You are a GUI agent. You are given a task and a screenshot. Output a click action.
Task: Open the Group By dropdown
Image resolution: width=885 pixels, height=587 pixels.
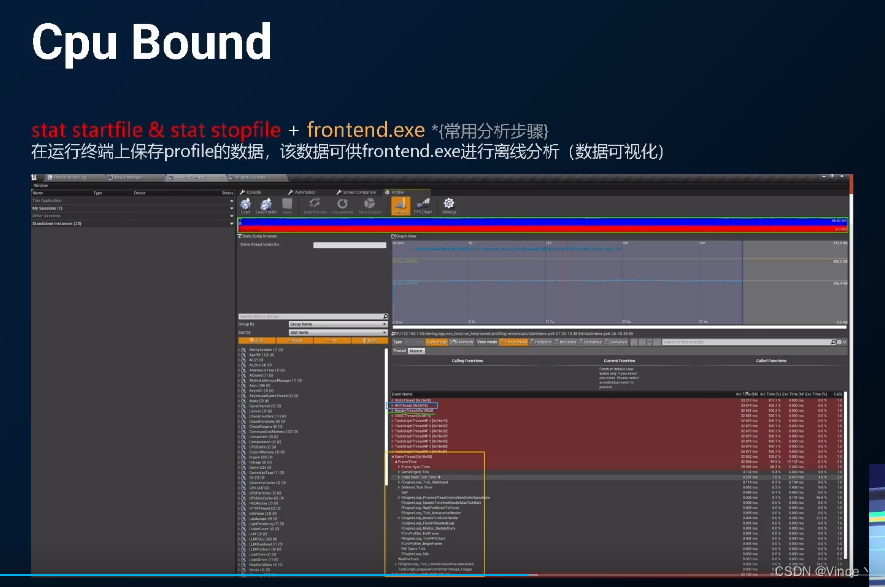pyautogui.click(x=337, y=324)
